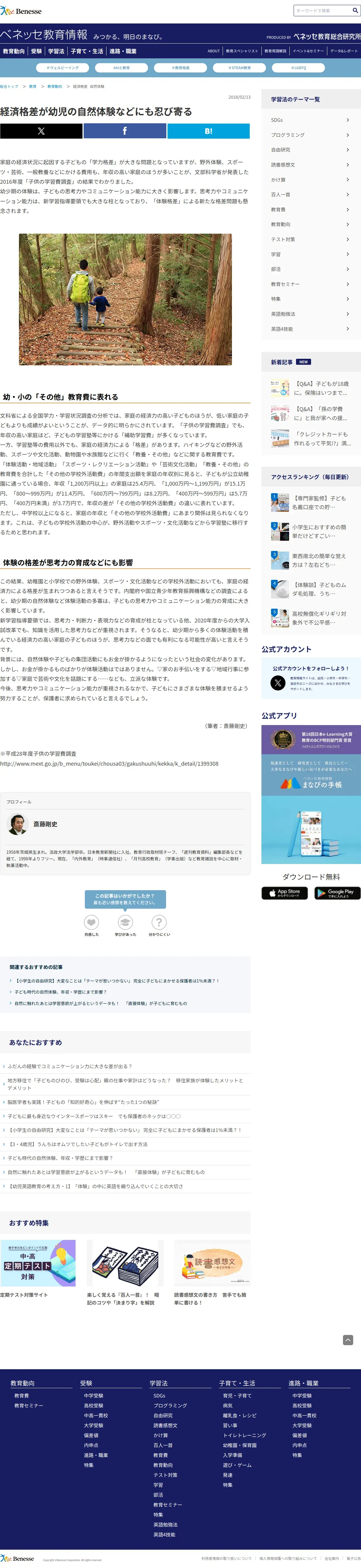The height and width of the screenshot is (1568, 361).
Task: Open 自由研究 theme row
Action: tap(310, 150)
